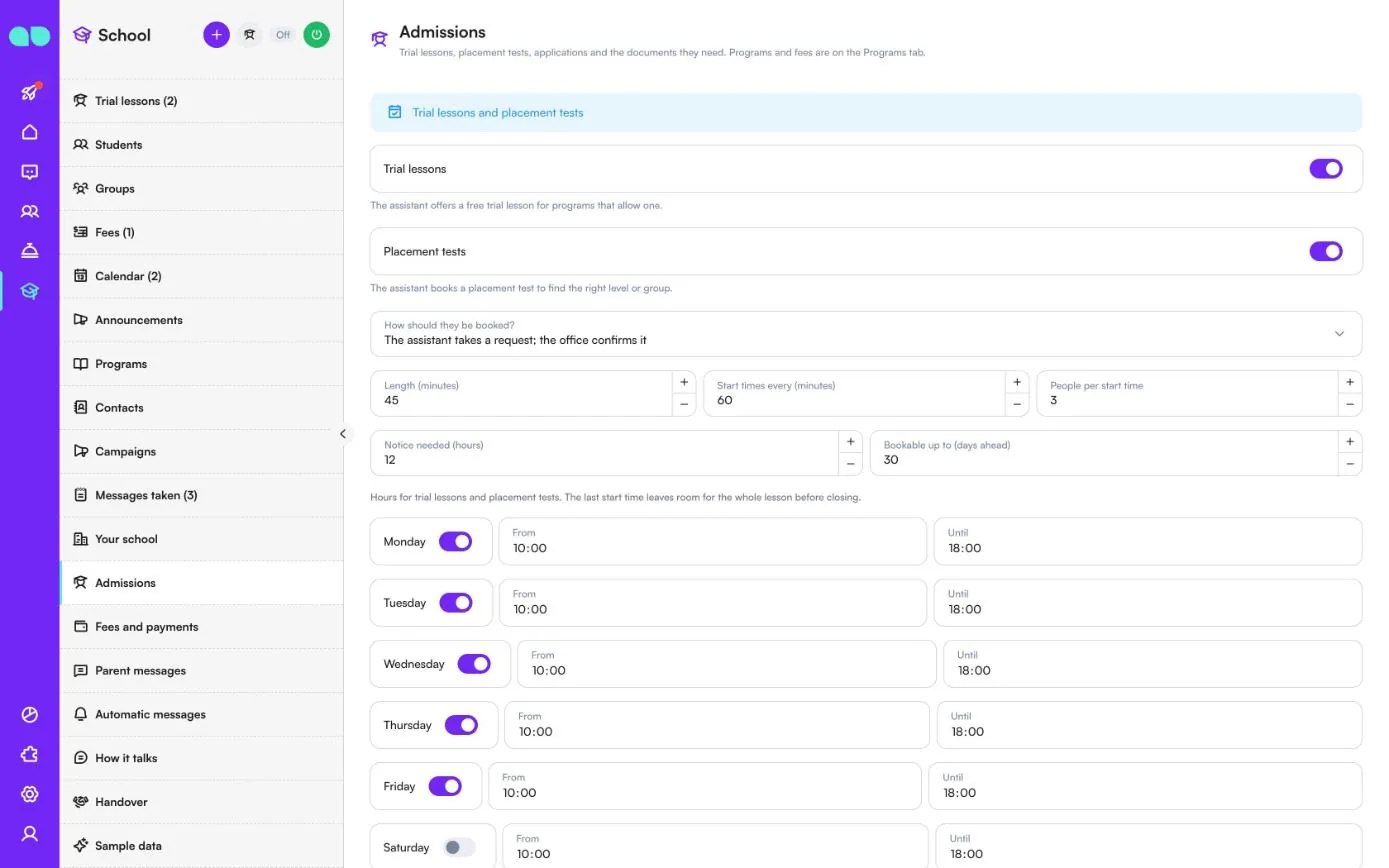This screenshot has width=1389, height=868.
Task: Open the puzzle piece integrations icon
Action: (x=30, y=754)
